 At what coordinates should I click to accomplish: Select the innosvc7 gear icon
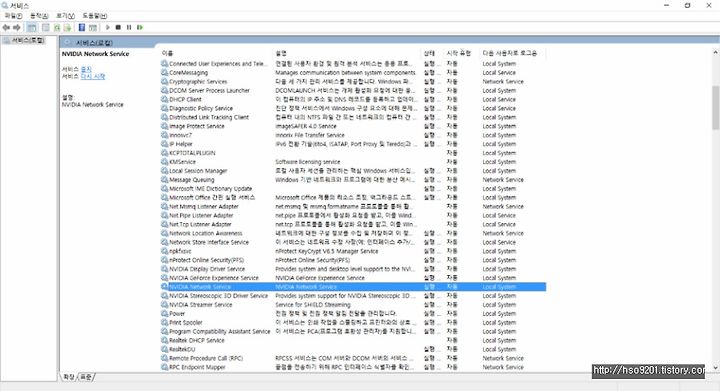pyautogui.click(x=164, y=135)
